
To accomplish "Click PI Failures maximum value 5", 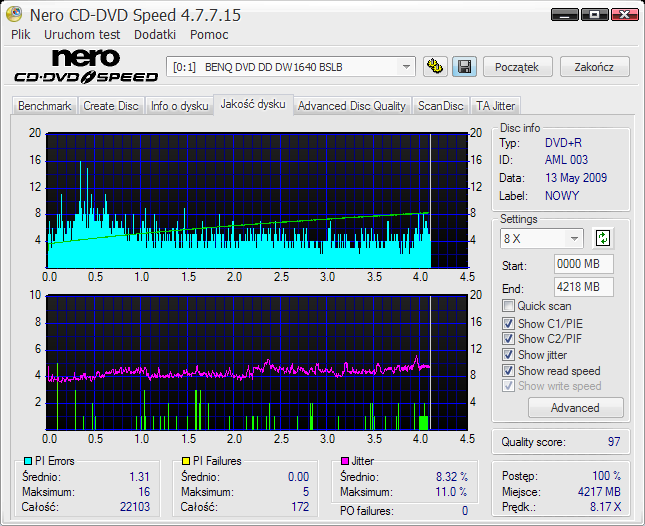I will pyautogui.click(x=306, y=492).
